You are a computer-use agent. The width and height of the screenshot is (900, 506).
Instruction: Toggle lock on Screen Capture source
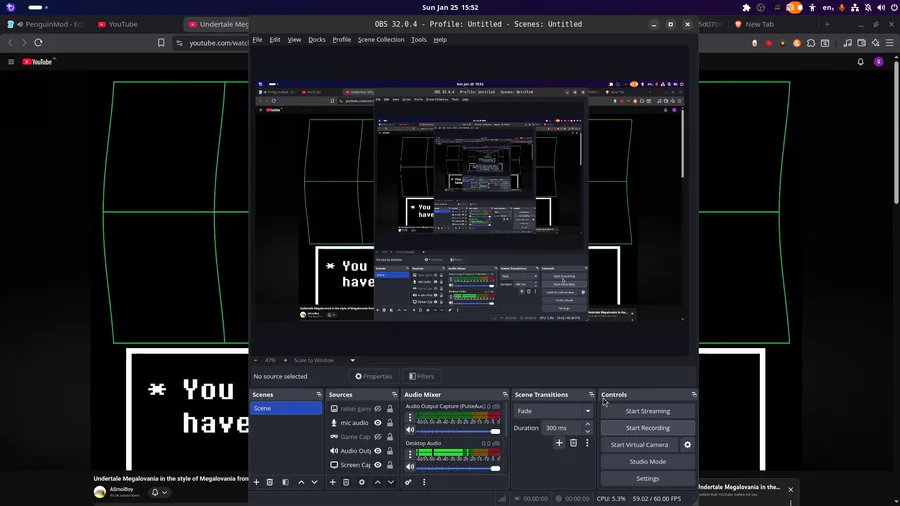(x=390, y=465)
